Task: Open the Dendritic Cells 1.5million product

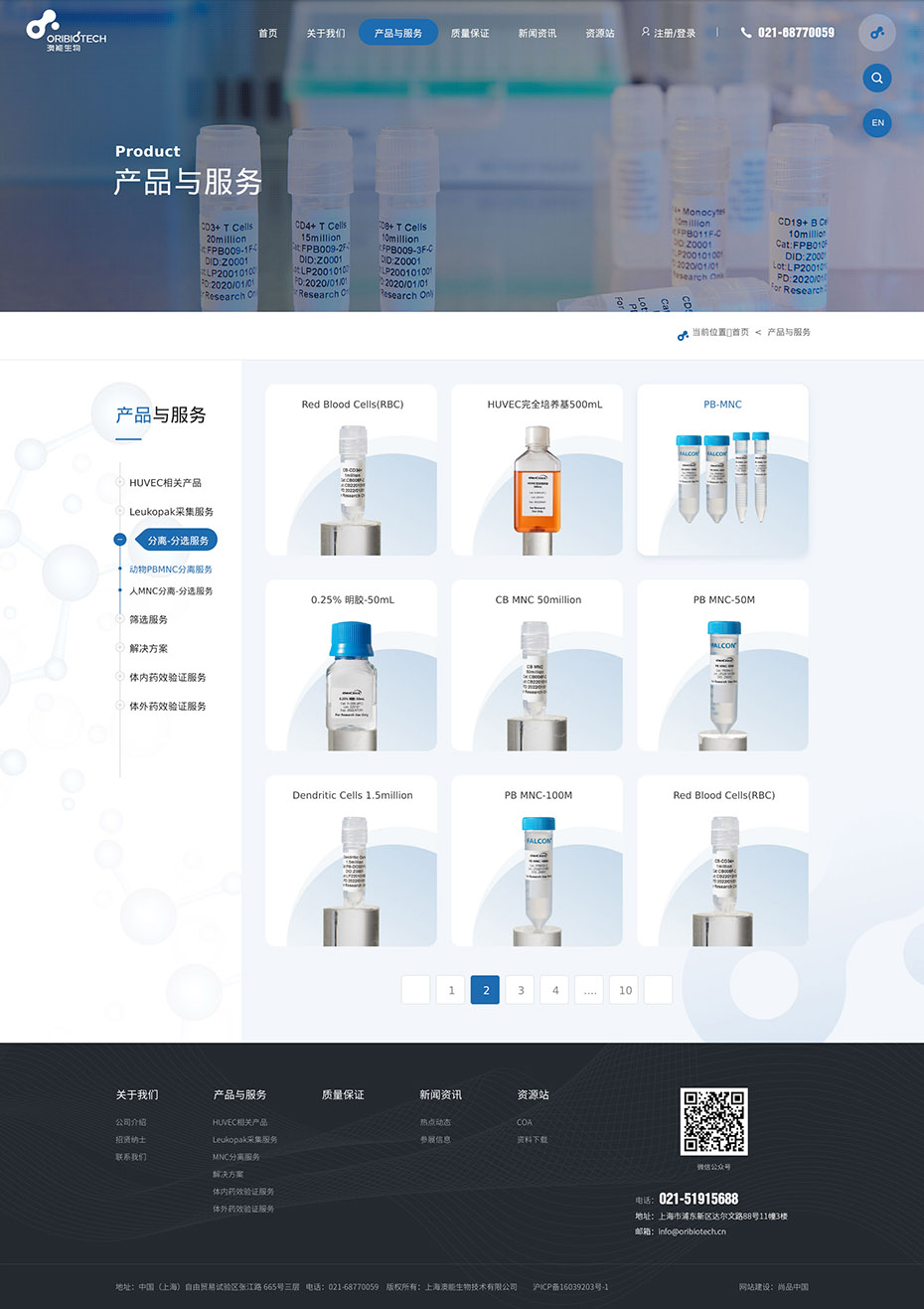Action: [x=351, y=861]
